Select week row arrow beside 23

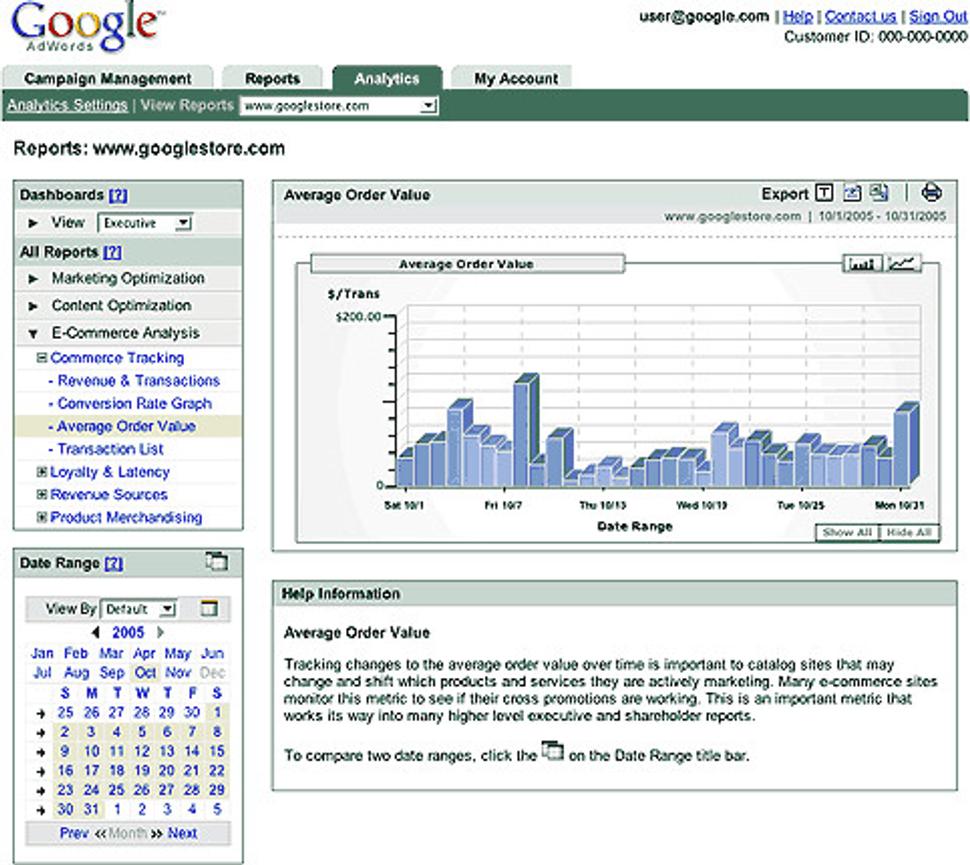(41, 791)
